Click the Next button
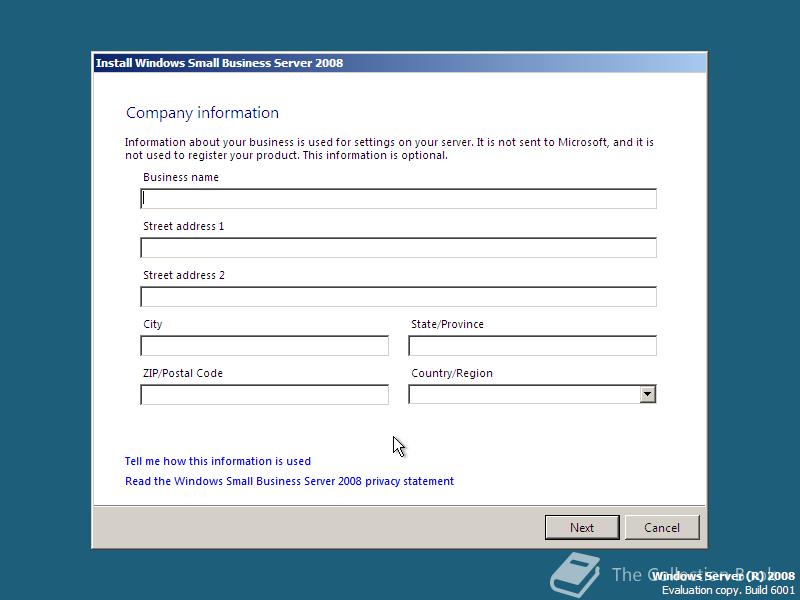 click(582, 528)
